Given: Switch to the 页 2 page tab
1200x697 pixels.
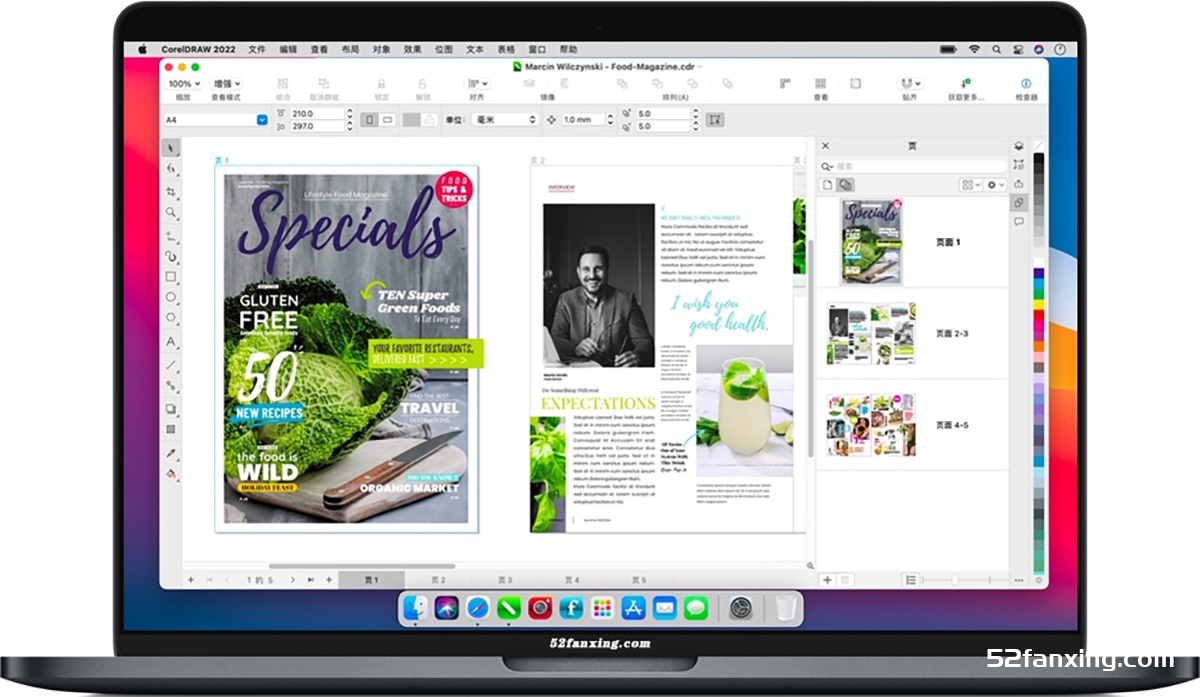Looking at the screenshot, I should click(438, 580).
